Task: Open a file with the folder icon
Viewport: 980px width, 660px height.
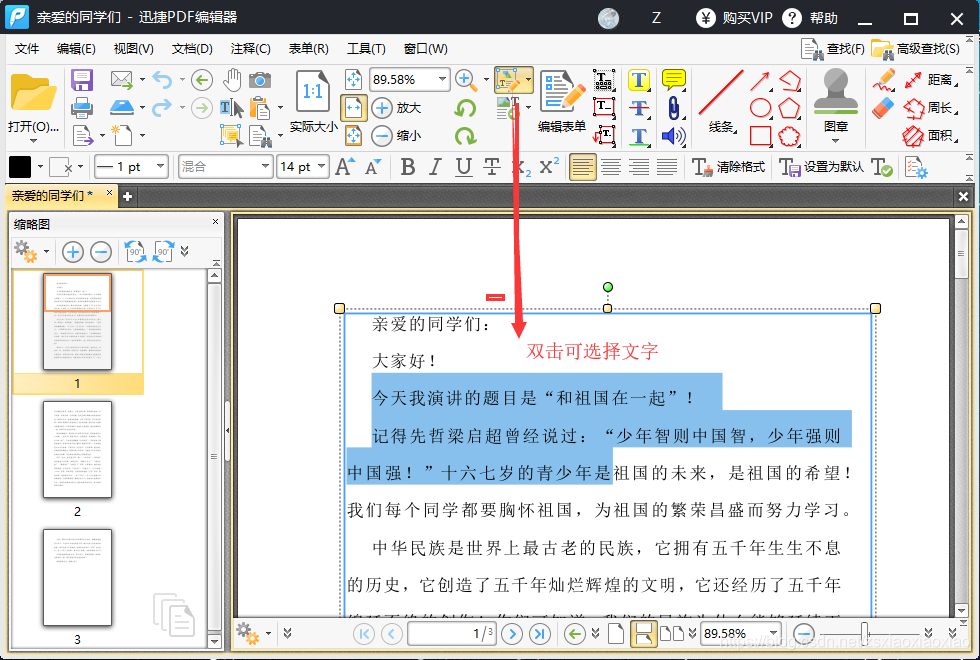Action: click(x=33, y=93)
